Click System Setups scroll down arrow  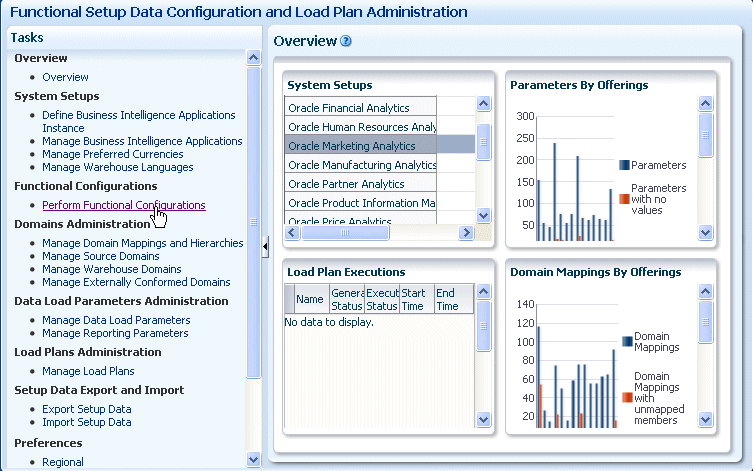(484, 216)
